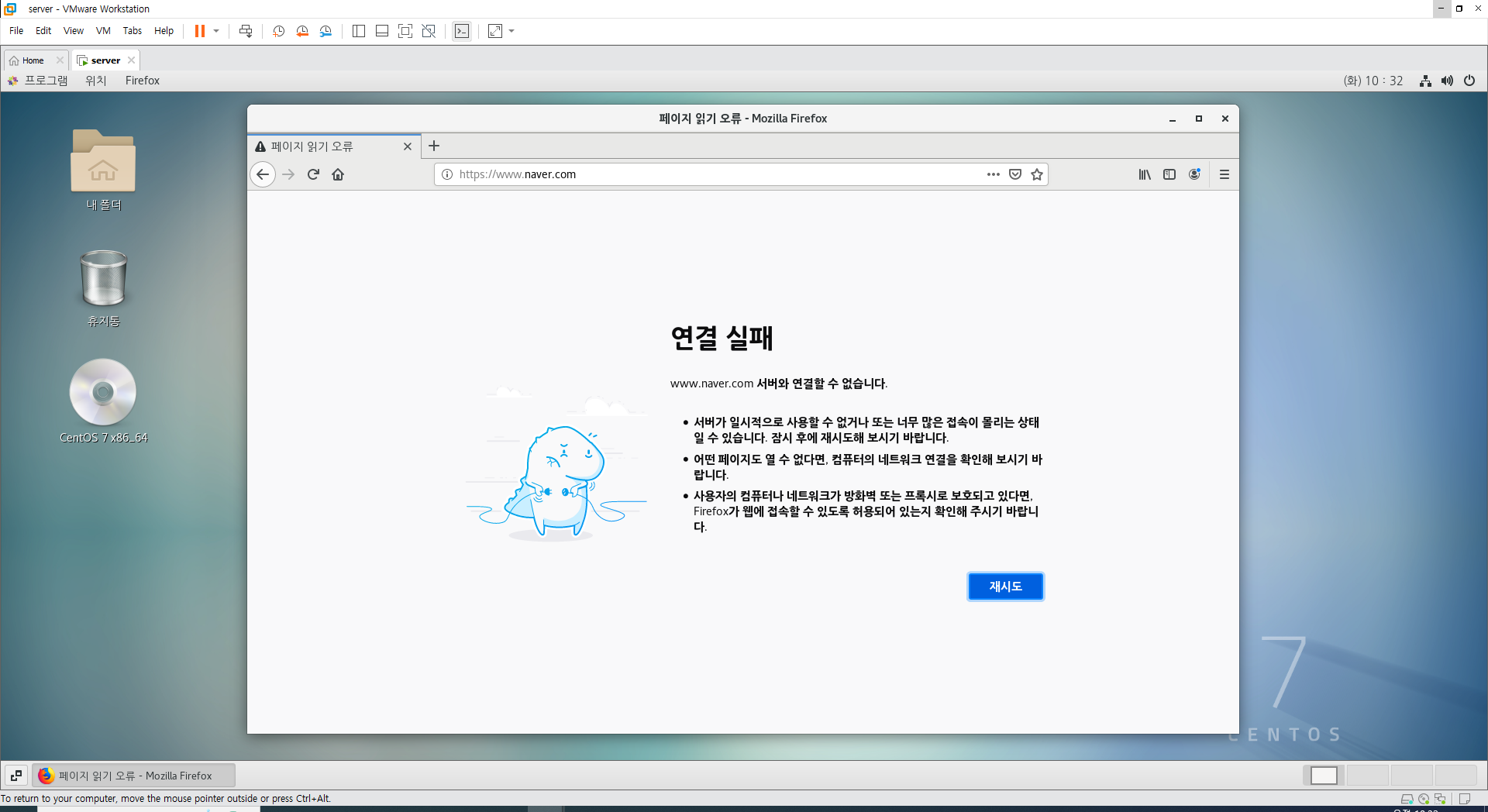Click the console view icon

(x=462, y=31)
